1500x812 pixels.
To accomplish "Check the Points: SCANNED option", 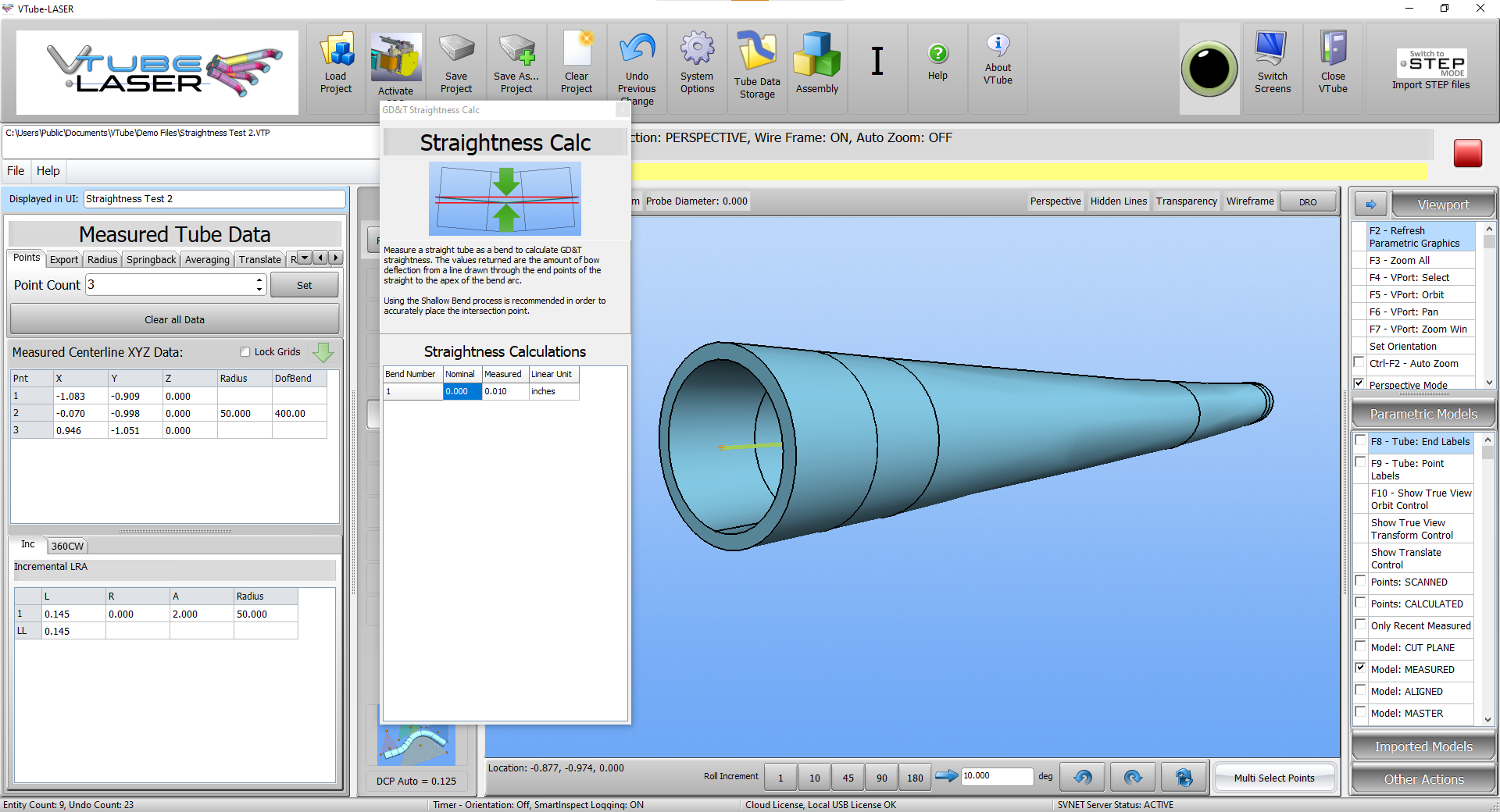I will click(1360, 581).
